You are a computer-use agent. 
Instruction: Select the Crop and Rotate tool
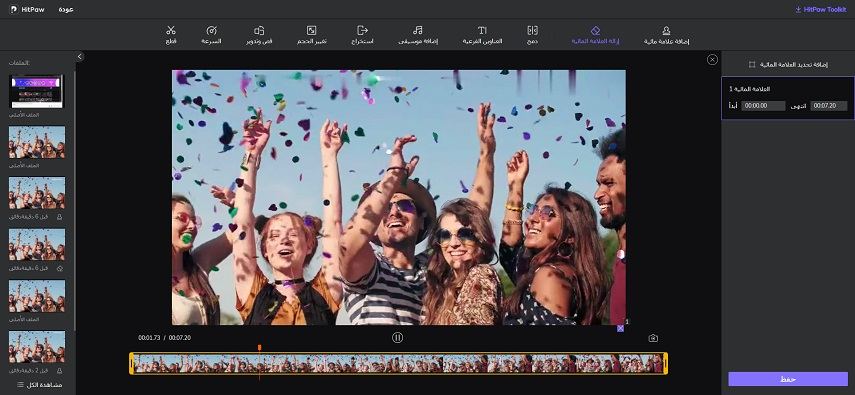(259, 34)
